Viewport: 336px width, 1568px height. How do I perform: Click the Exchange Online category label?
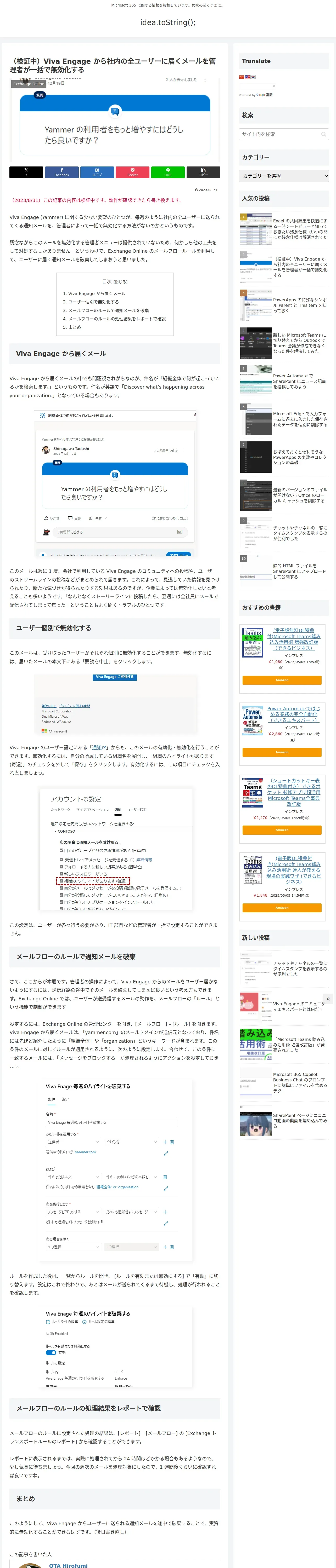(x=29, y=84)
